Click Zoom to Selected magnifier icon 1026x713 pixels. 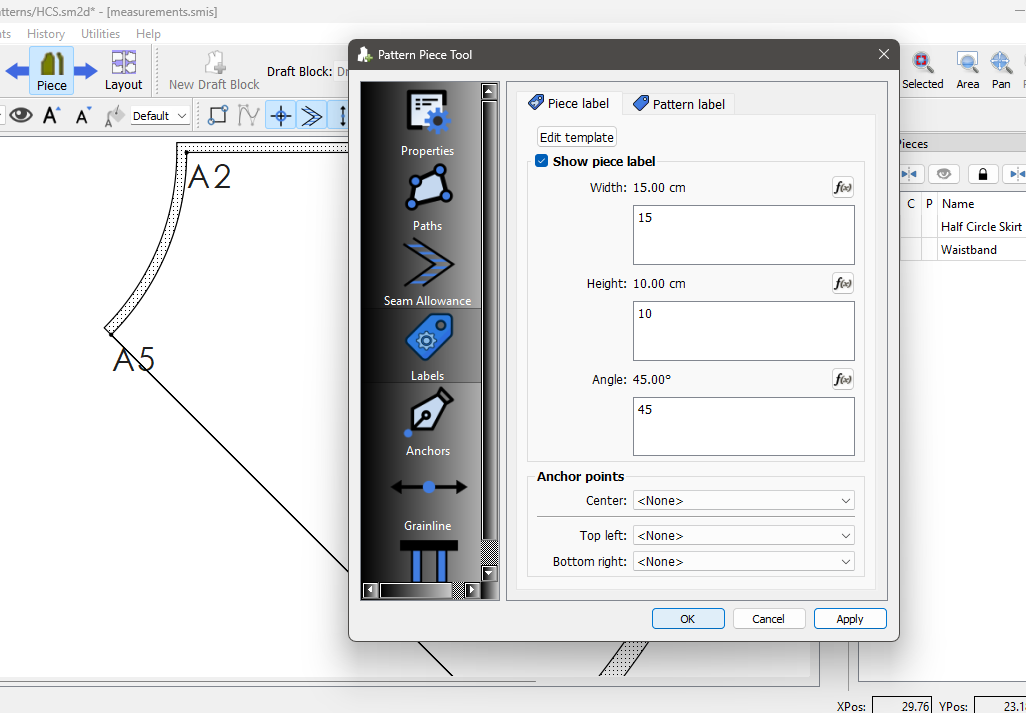pos(922,70)
